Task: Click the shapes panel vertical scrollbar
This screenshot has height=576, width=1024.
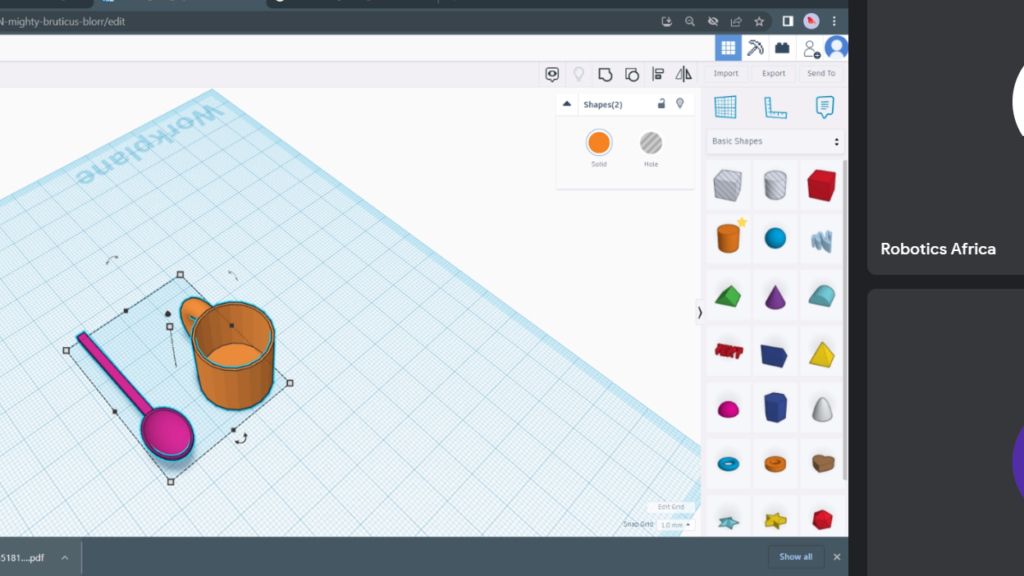Action: pos(845,320)
